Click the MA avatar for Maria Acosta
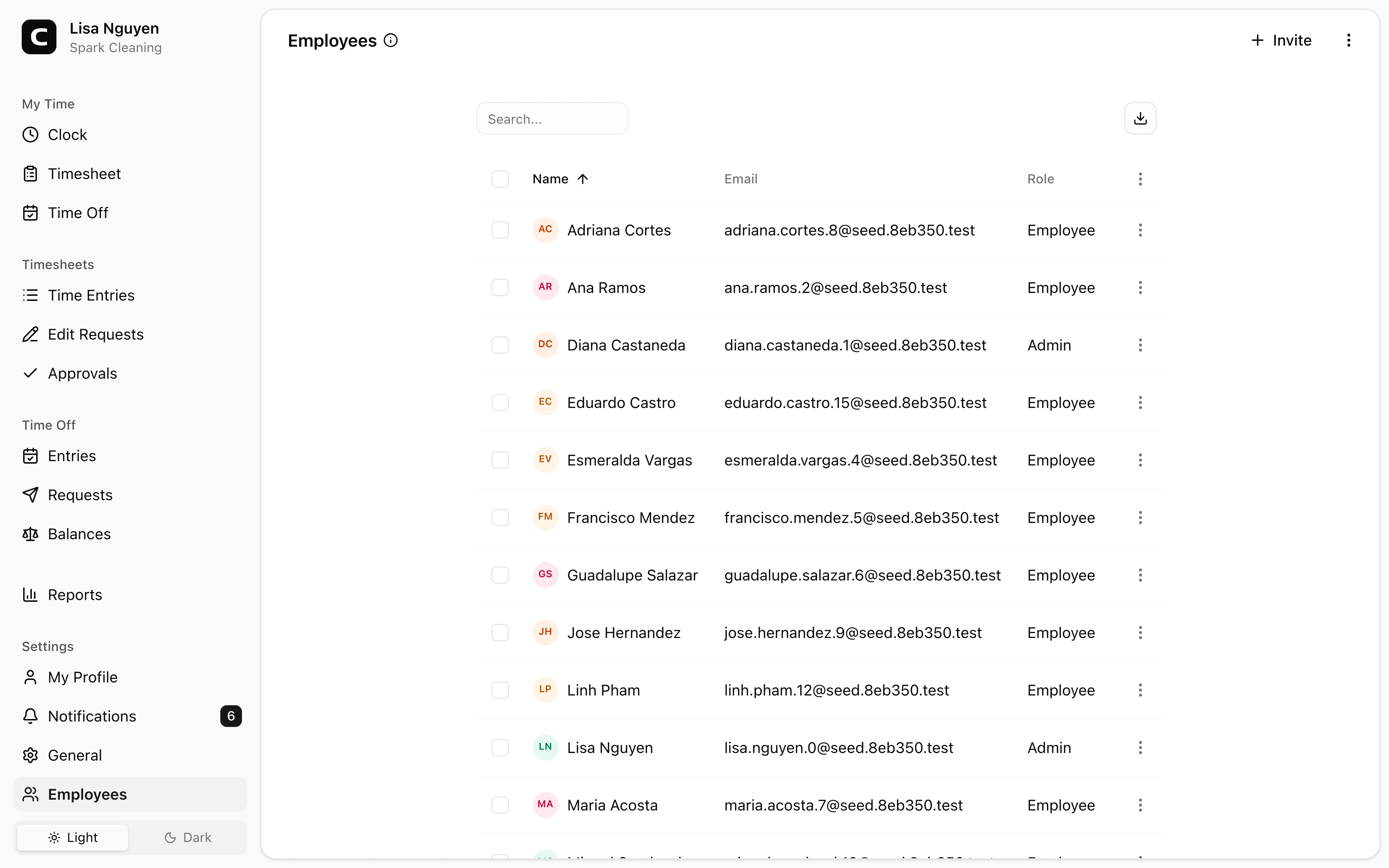Viewport: 1389px width, 868px height. (x=545, y=804)
